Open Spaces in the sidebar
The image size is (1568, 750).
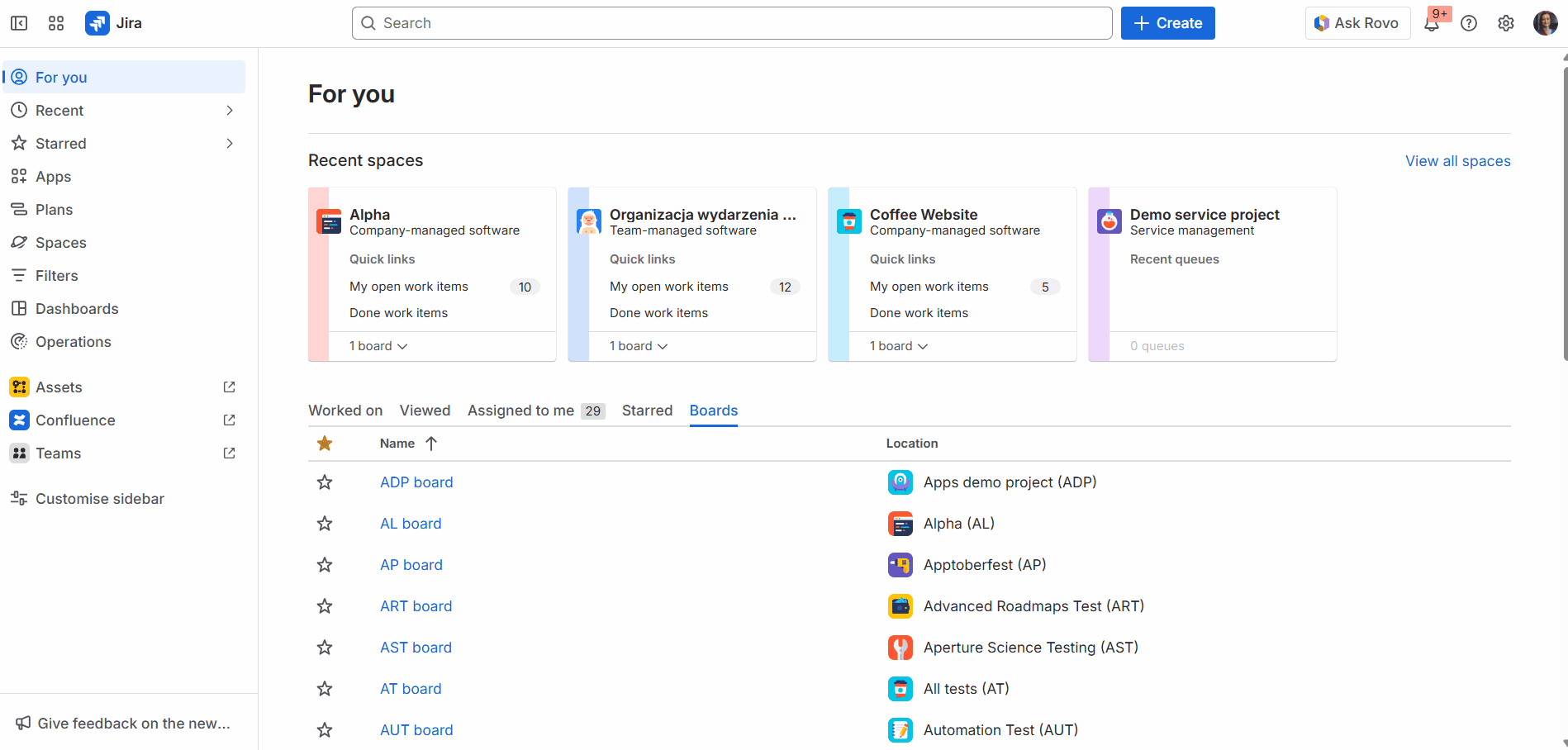[124, 242]
